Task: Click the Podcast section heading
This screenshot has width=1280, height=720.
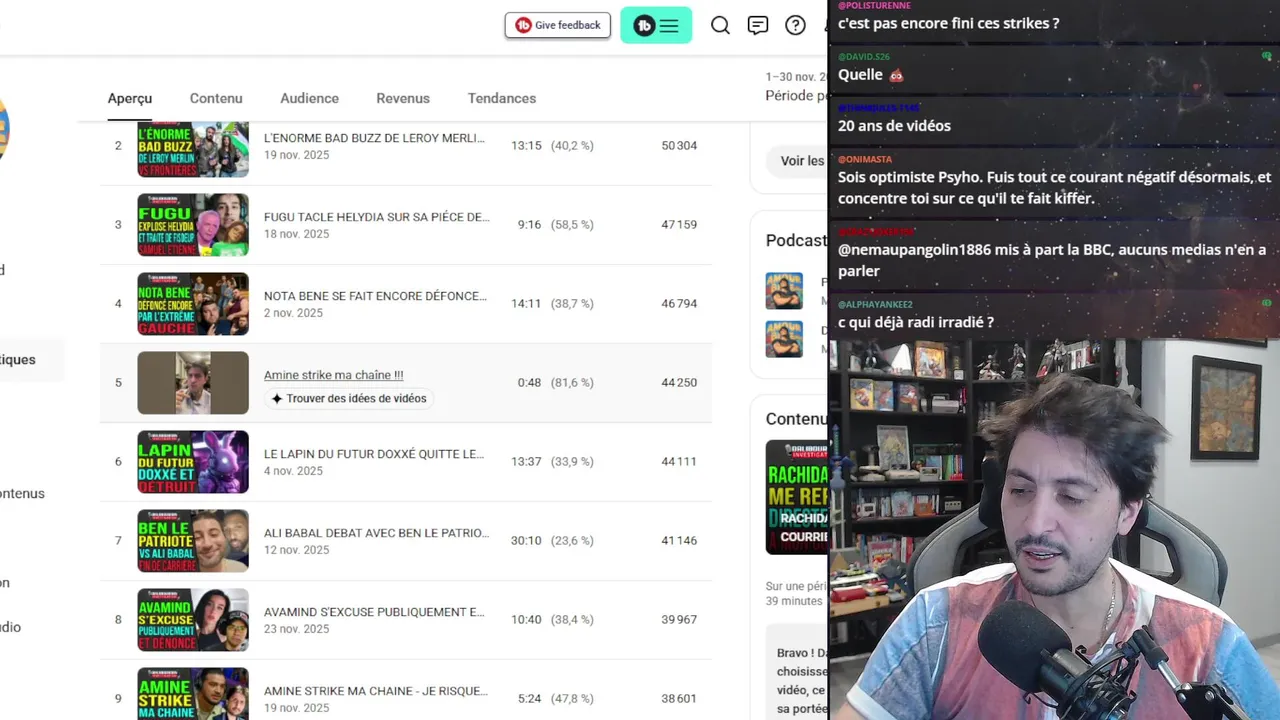Action: point(796,240)
